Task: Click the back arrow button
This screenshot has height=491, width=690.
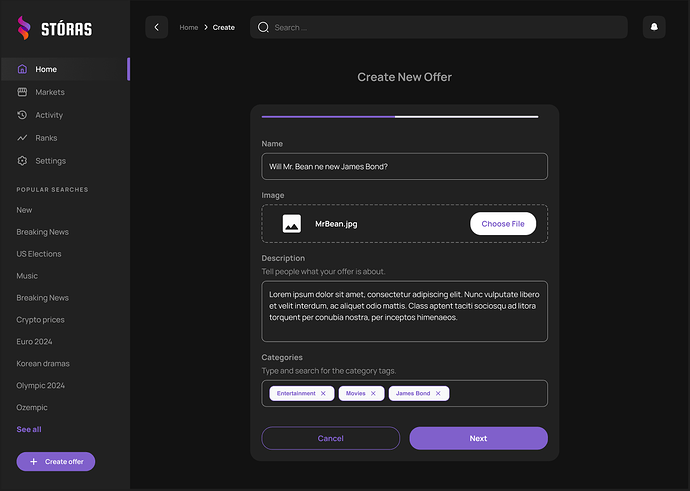Action: coord(156,27)
